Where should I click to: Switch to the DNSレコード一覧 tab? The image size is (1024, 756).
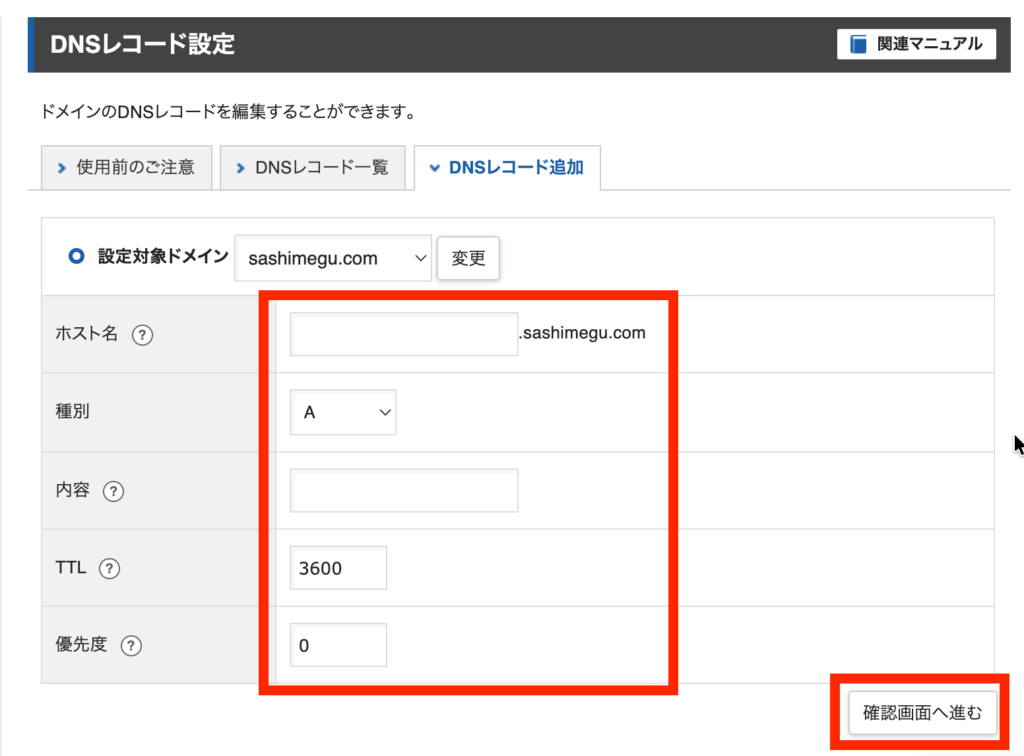(x=312, y=167)
